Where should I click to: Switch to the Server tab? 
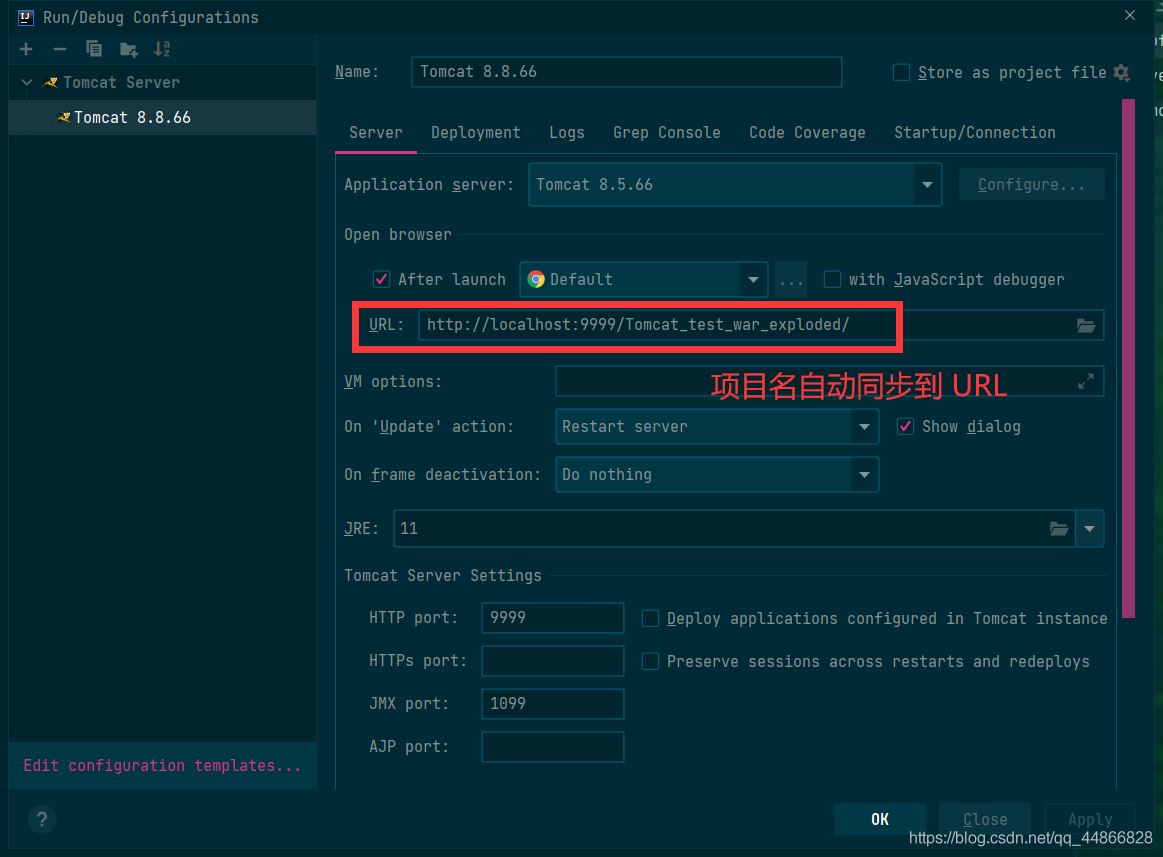point(376,133)
